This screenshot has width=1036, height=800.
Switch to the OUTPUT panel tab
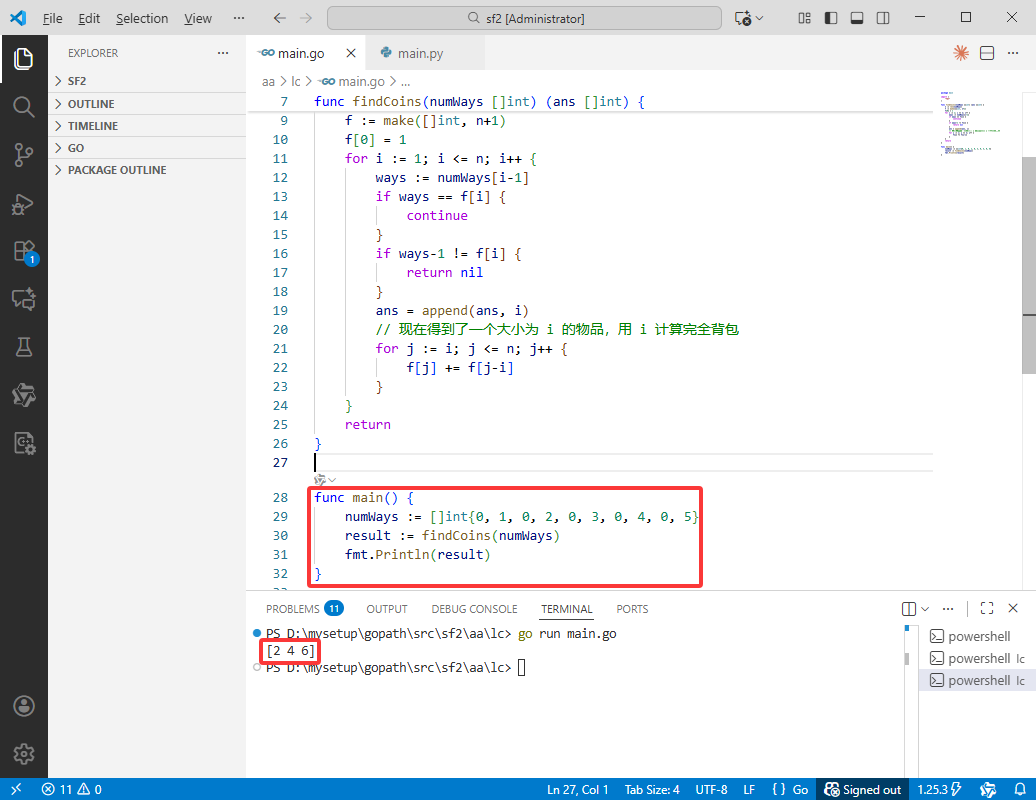tap(387, 608)
